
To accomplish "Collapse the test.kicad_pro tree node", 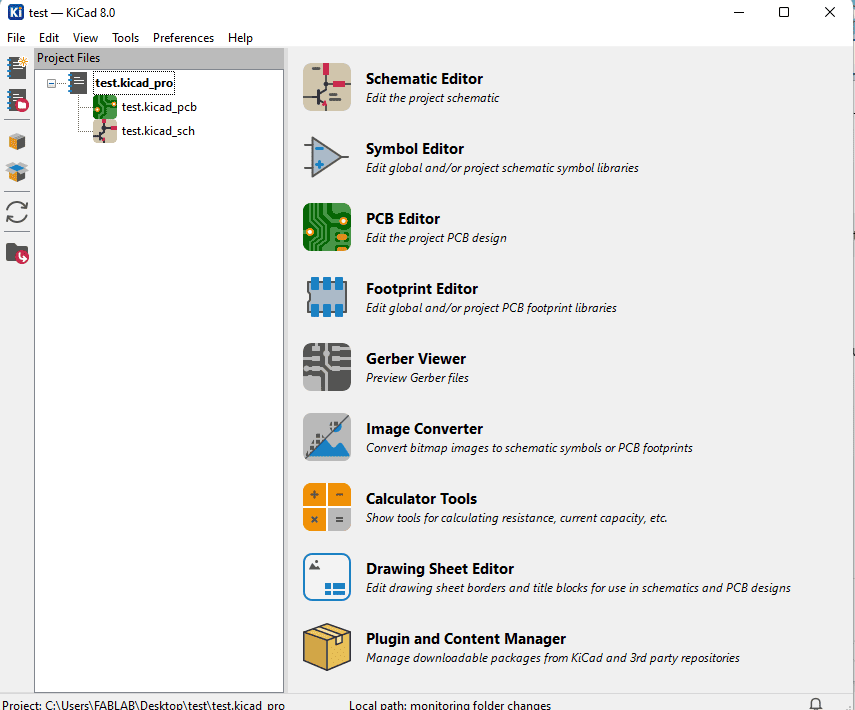I will [x=51, y=83].
